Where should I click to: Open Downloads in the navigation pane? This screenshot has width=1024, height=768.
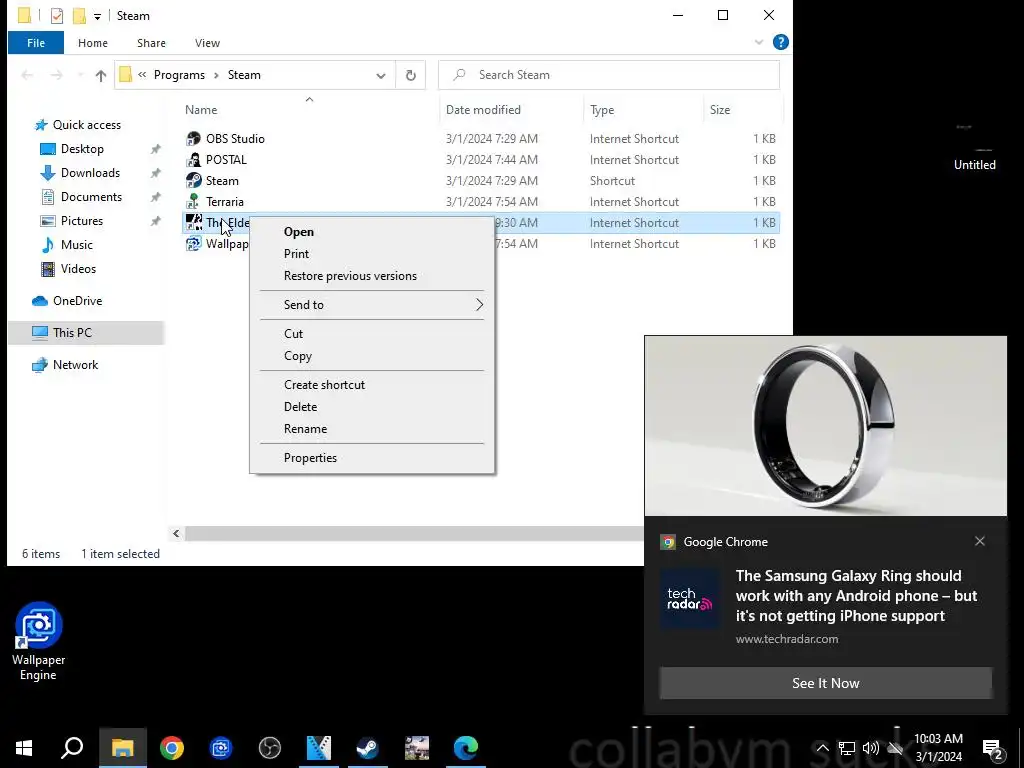click(x=90, y=173)
